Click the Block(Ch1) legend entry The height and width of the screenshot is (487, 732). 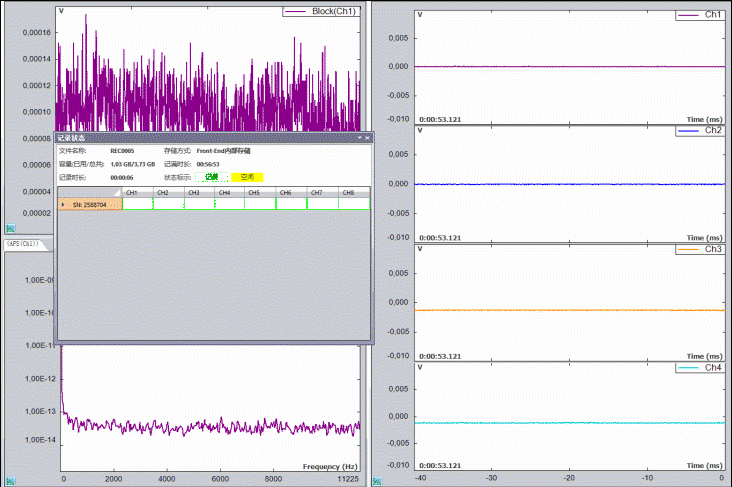pos(333,12)
